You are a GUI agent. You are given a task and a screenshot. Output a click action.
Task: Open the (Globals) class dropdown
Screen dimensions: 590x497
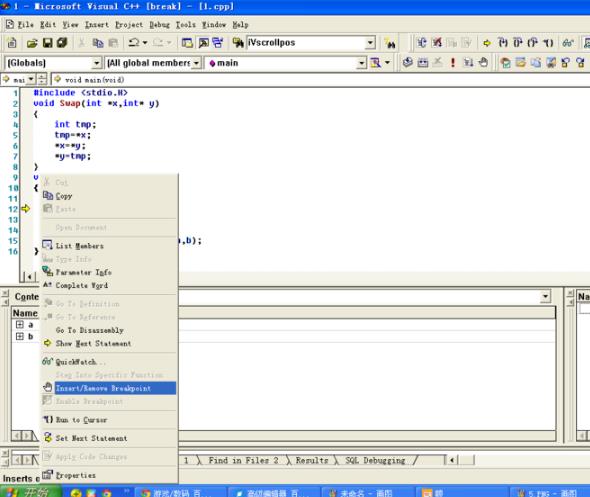click(97, 63)
